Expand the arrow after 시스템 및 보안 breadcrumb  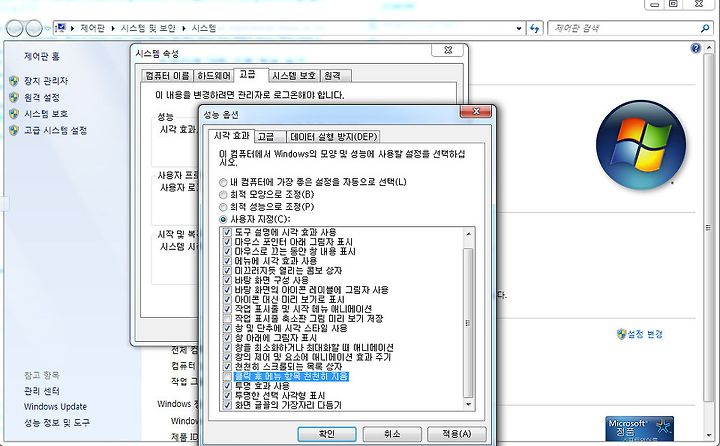tap(184, 28)
